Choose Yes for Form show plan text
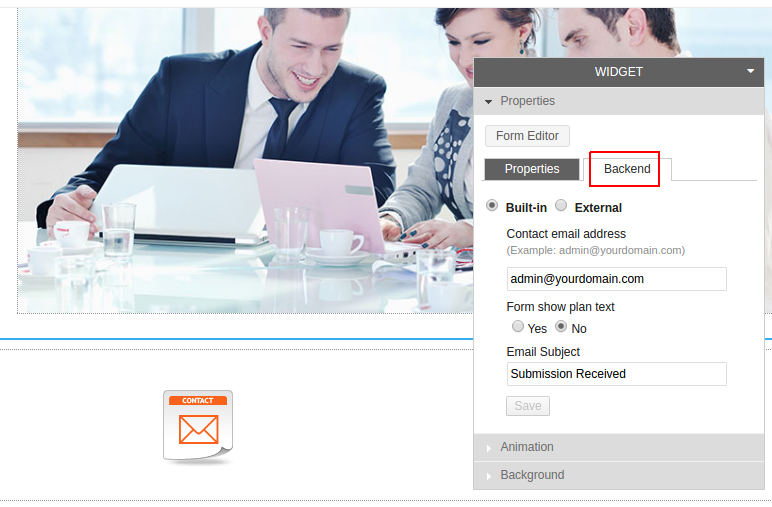This screenshot has width=772, height=507. point(517,326)
